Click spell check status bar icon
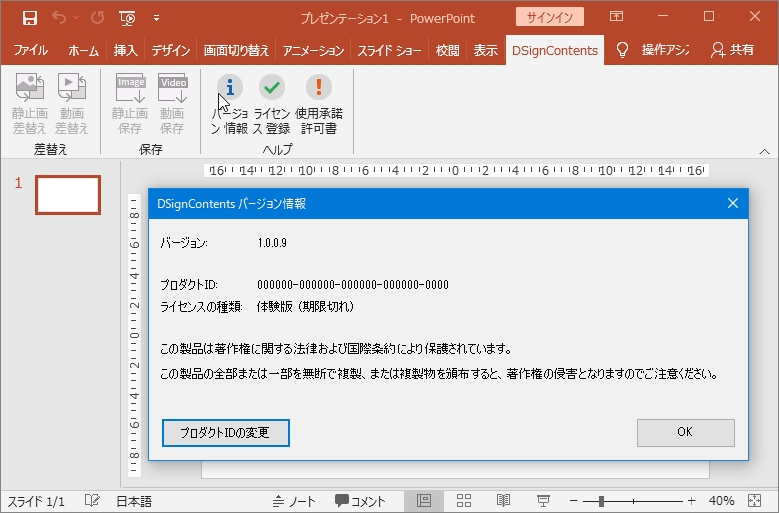Viewport: 779px width, 513px height. 92,501
